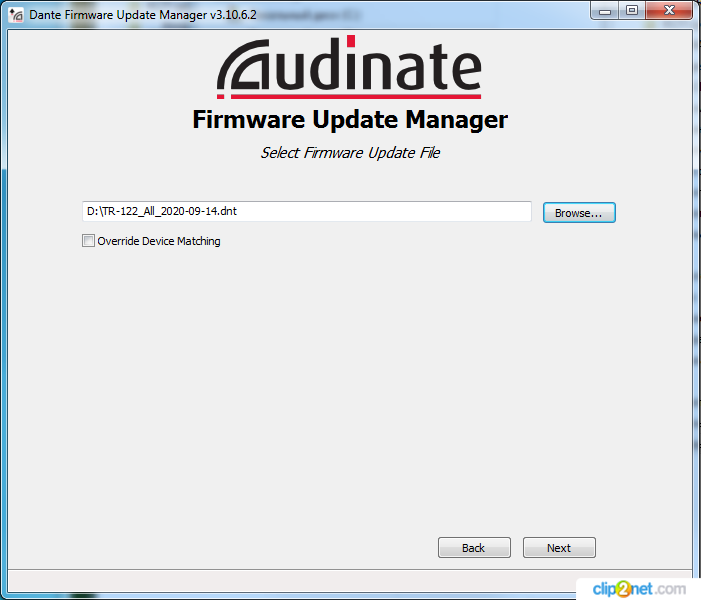Viewport: 701px width, 600px height.
Task: Click the Select Firmware Update File subtitle
Action: tap(350, 153)
